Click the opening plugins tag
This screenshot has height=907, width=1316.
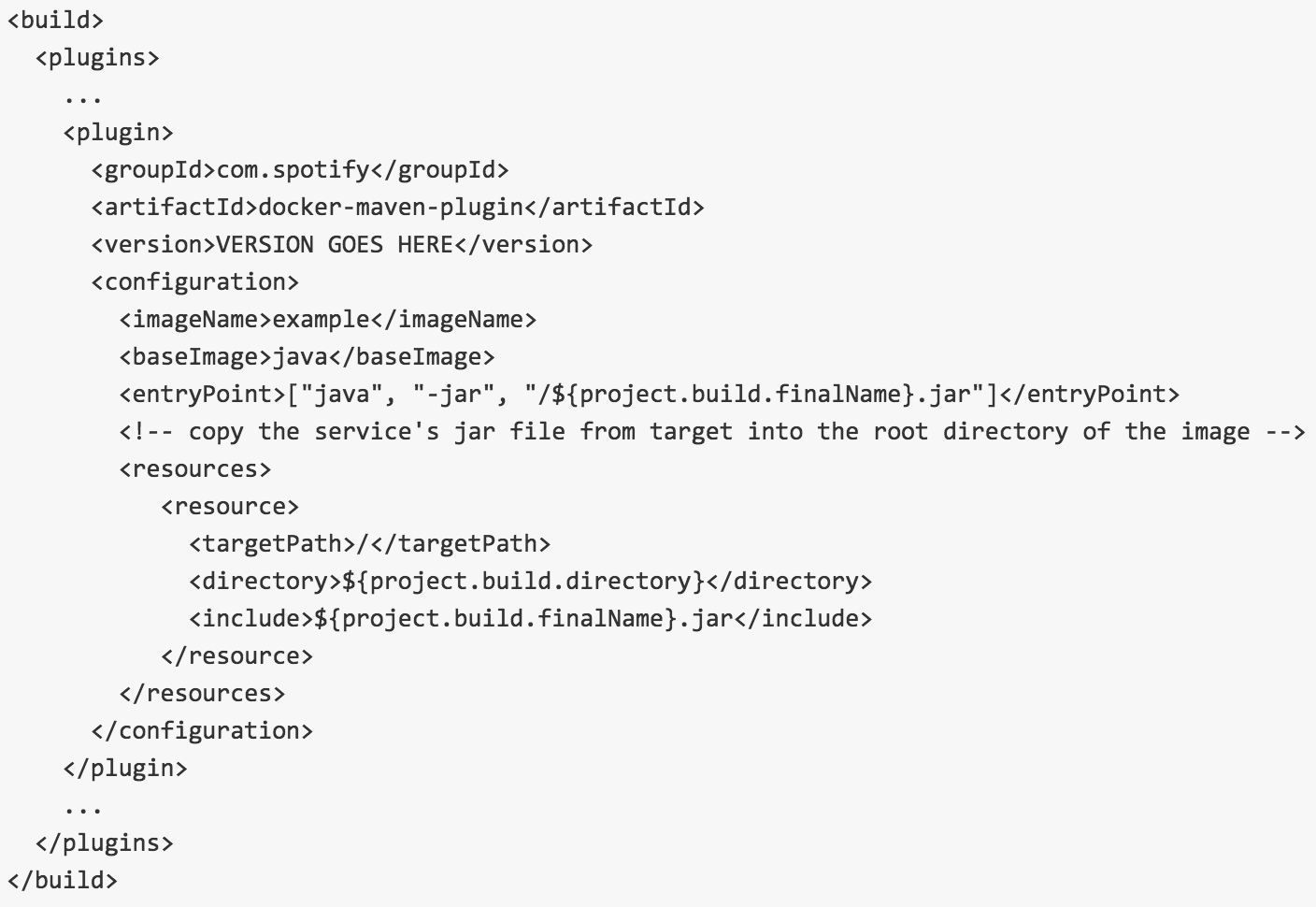(x=97, y=58)
